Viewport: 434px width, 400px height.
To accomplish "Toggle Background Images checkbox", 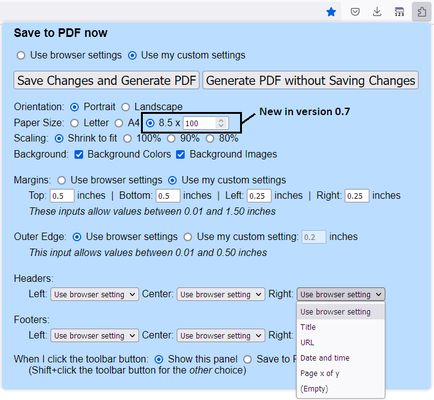I will (180, 154).
